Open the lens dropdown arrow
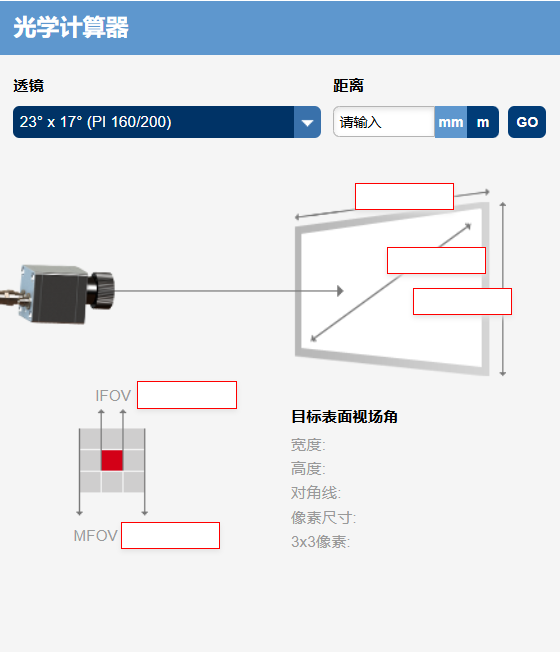560x652 pixels. [x=307, y=122]
